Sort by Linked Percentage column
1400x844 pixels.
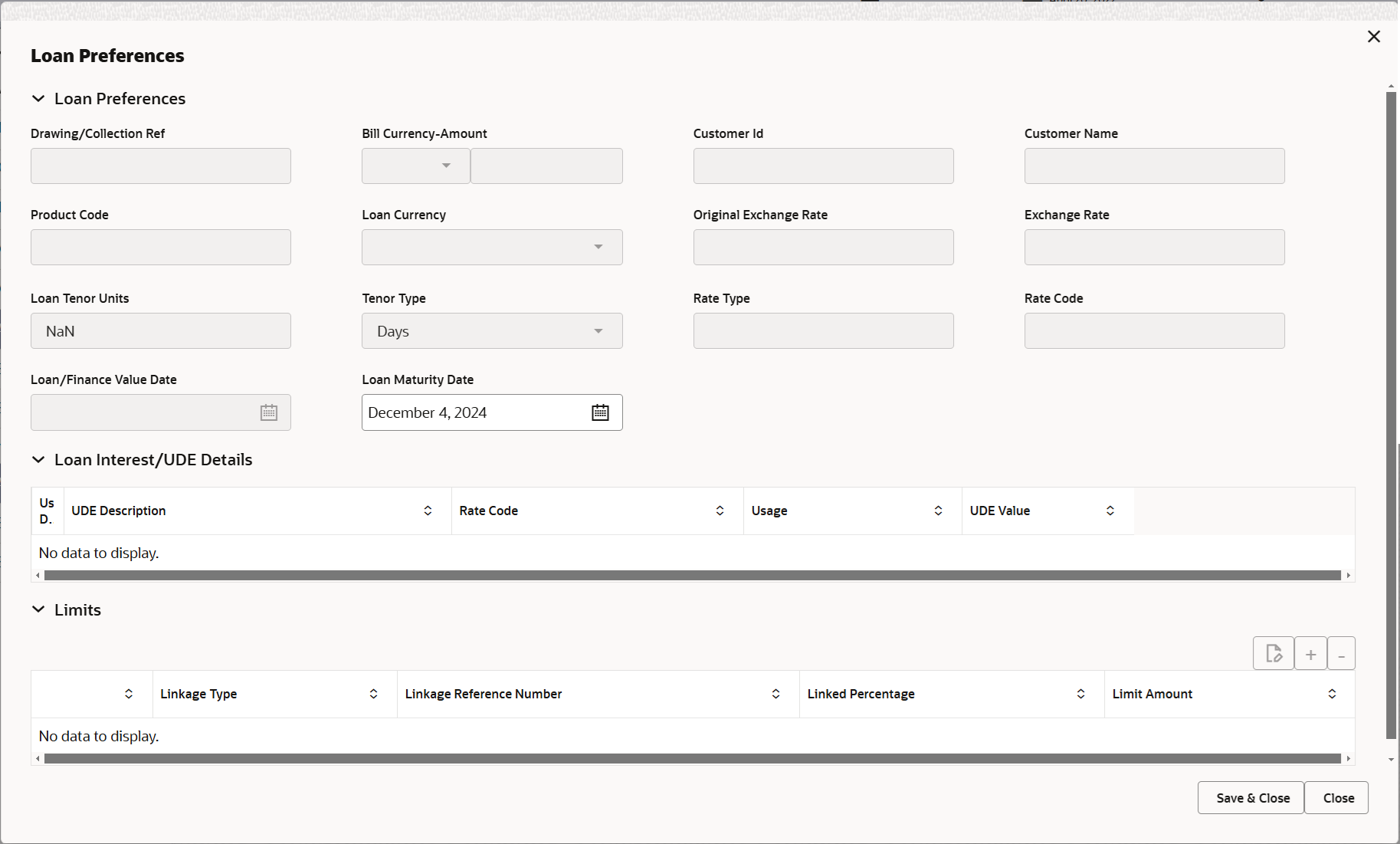(1080, 694)
